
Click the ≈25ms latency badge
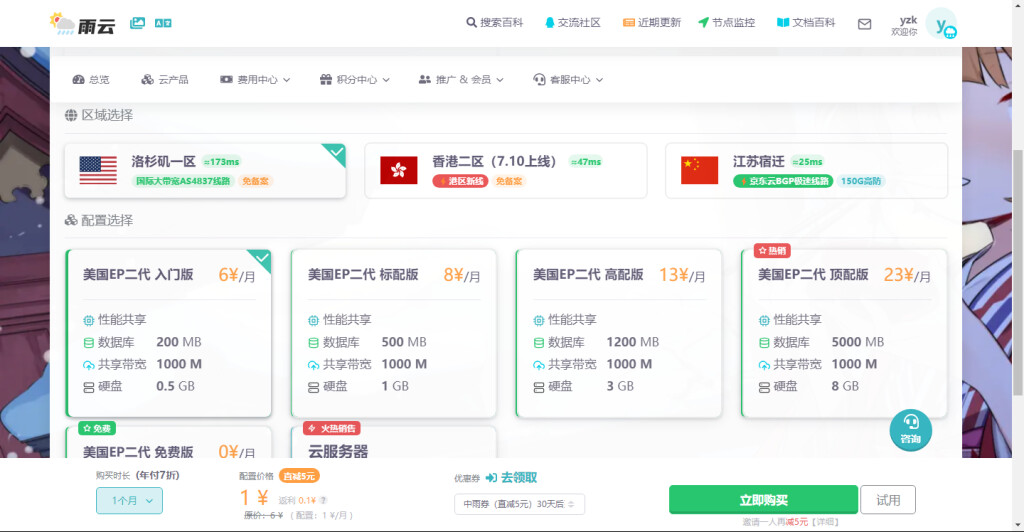[x=807, y=162]
